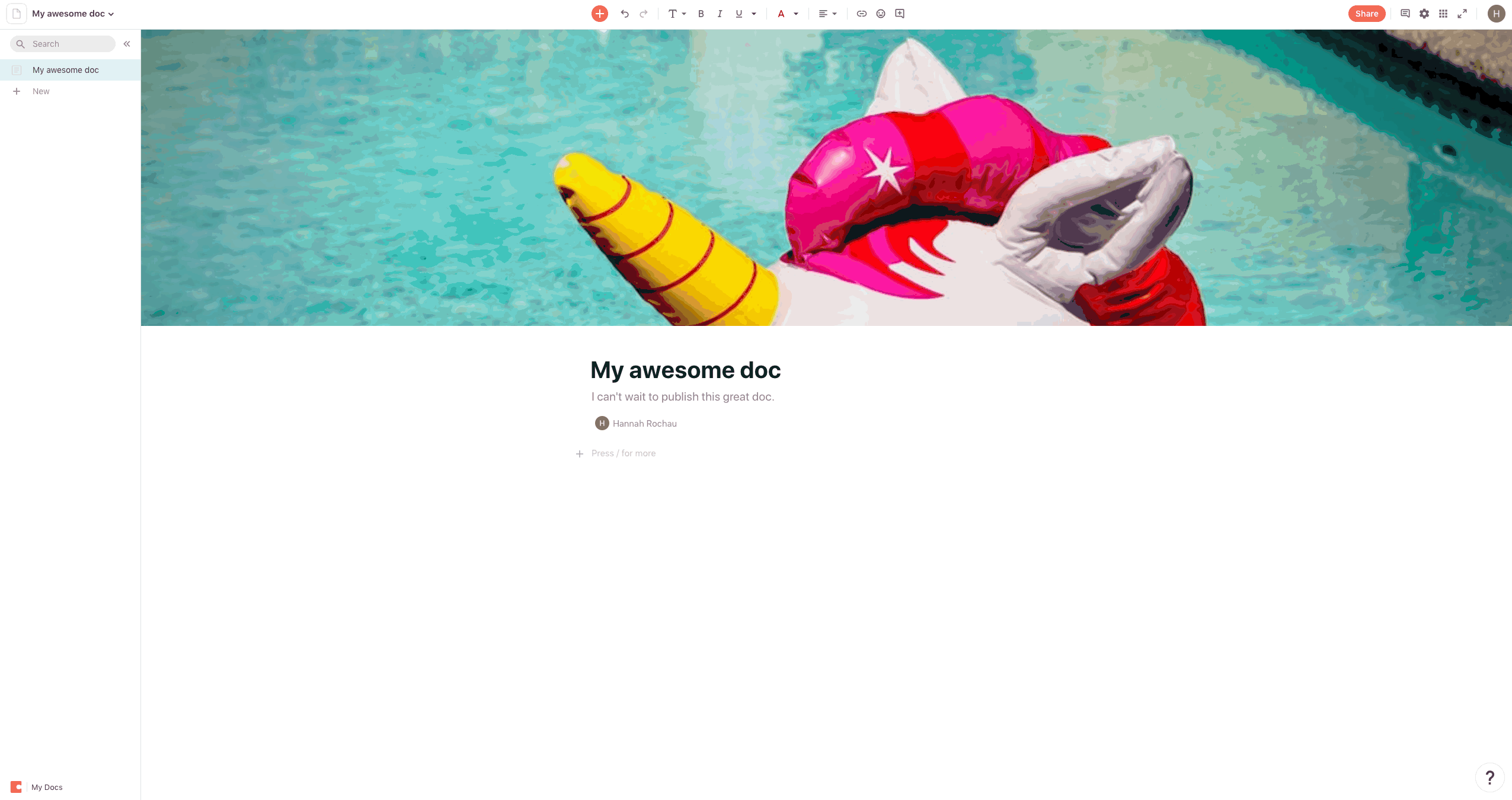Click the red insert plus button

click(599, 14)
